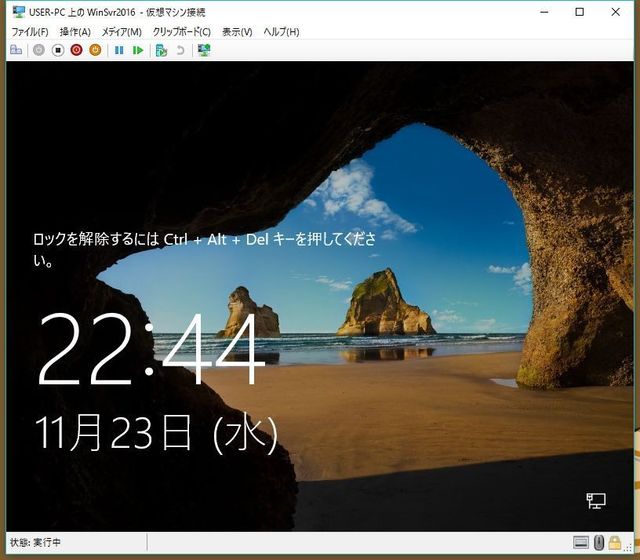This screenshot has width=640, height=560.
Task: Open the ファイル(F) menu
Action: (x=29, y=32)
